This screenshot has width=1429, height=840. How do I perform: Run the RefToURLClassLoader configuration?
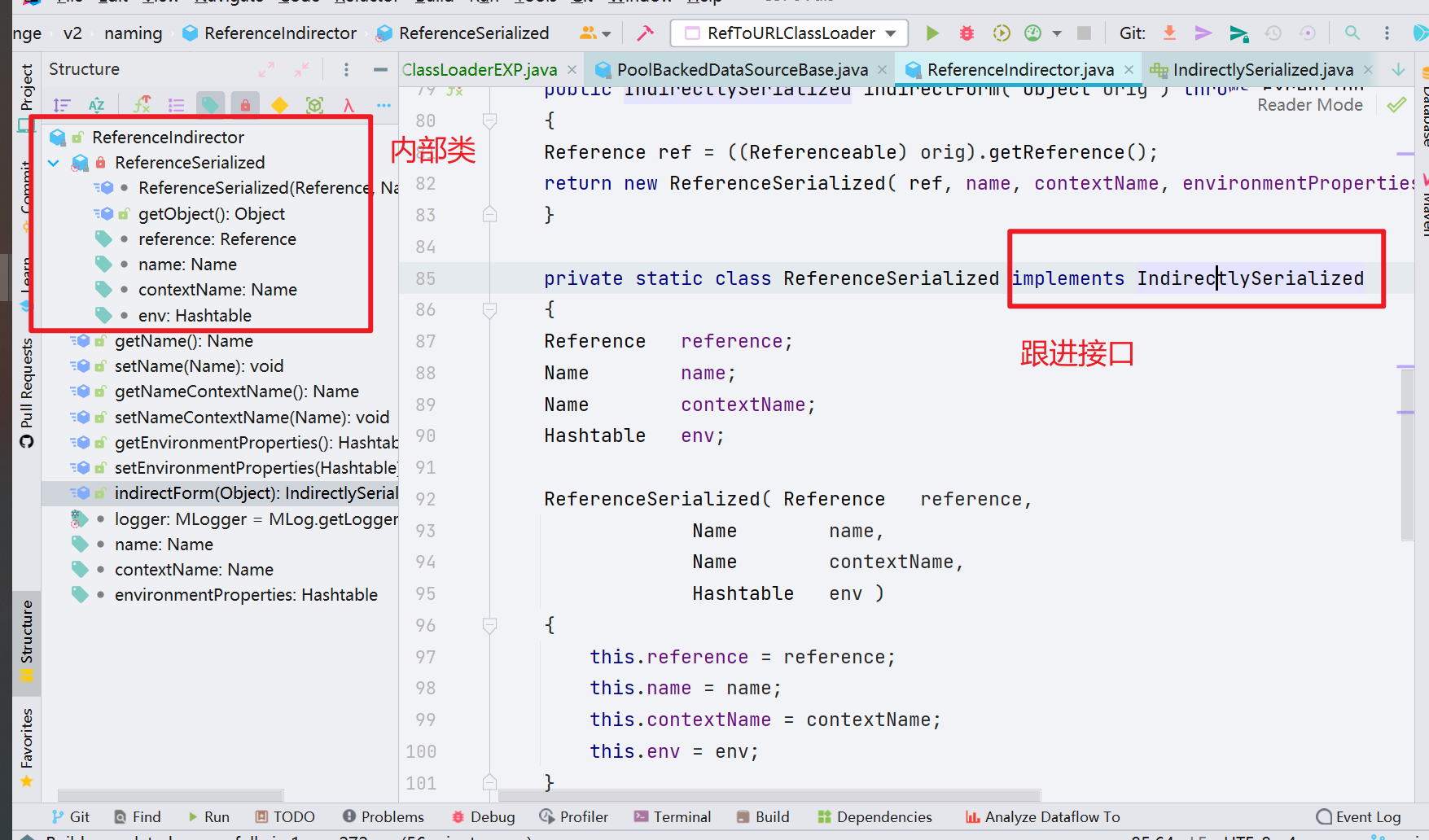931,33
